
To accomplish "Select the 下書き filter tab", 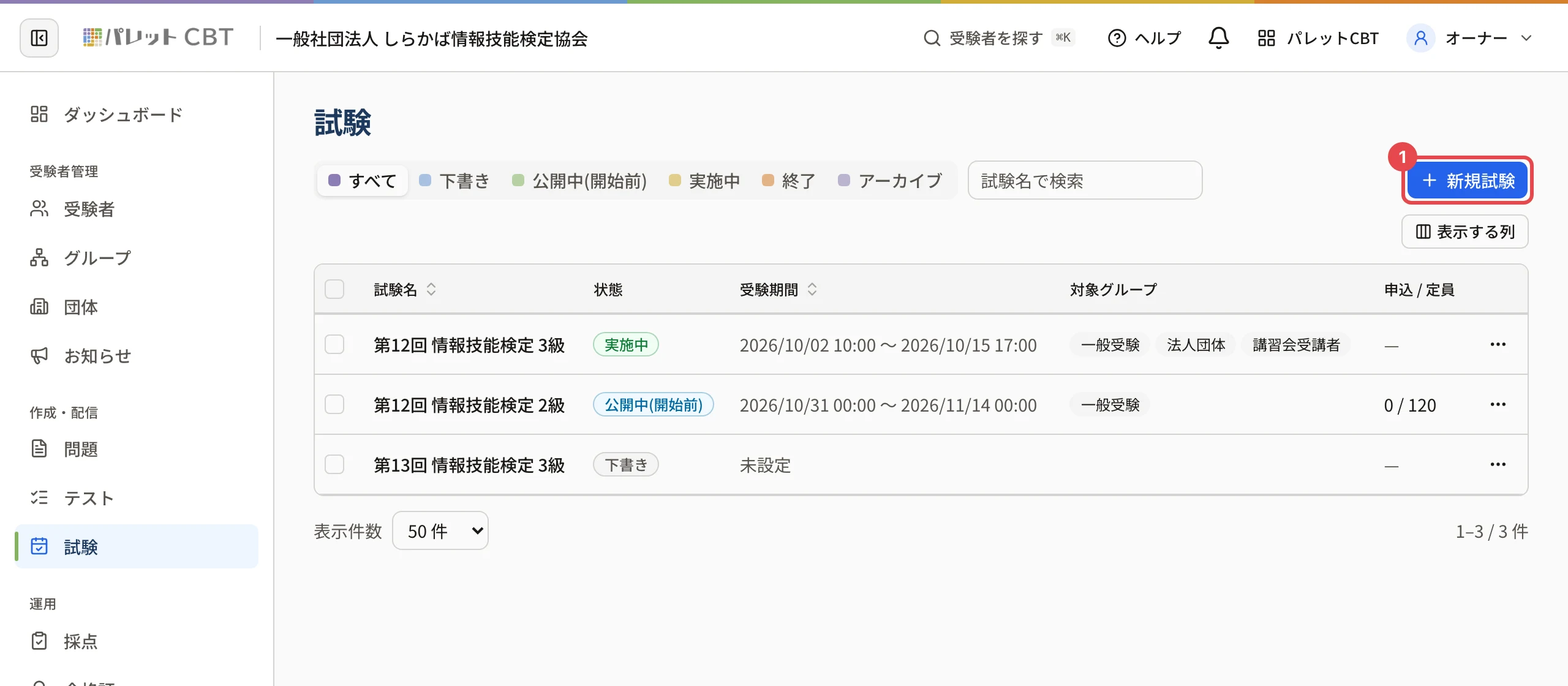I will [454, 181].
